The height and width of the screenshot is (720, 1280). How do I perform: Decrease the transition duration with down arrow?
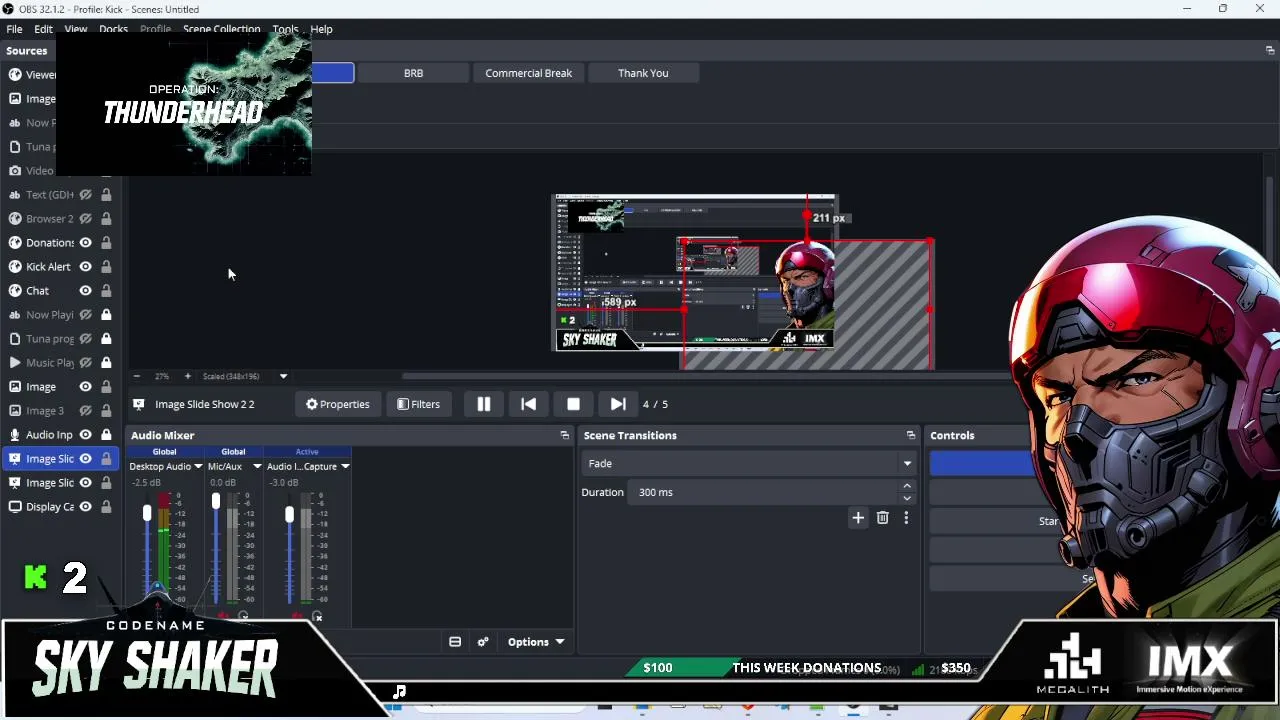click(907, 498)
